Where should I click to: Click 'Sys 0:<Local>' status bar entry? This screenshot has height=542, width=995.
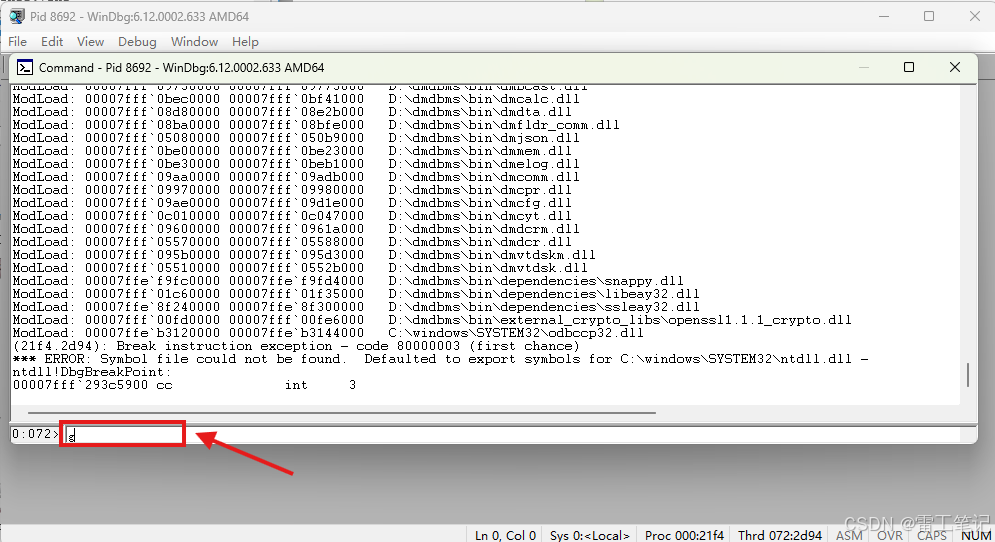(x=590, y=535)
